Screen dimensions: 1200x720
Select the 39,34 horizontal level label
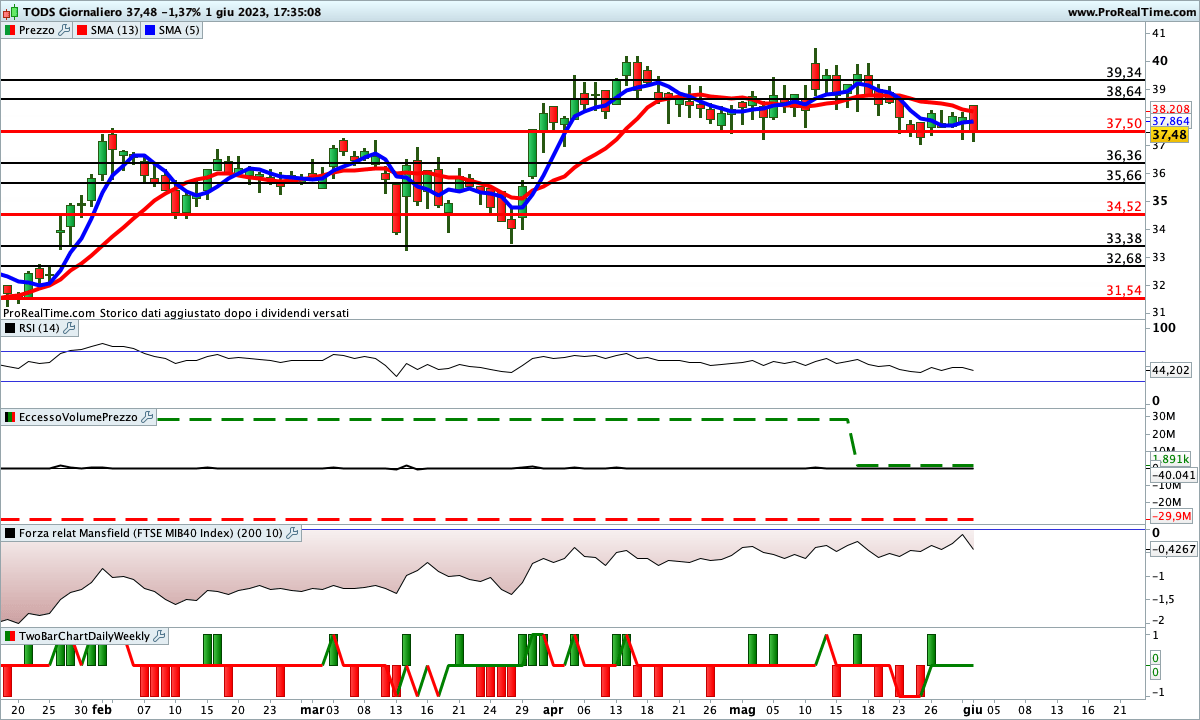[x=1124, y=73]
